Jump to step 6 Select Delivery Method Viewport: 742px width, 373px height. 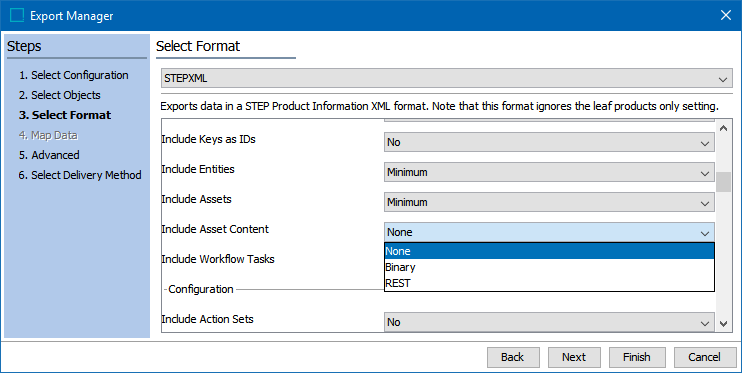click(80, 175)
